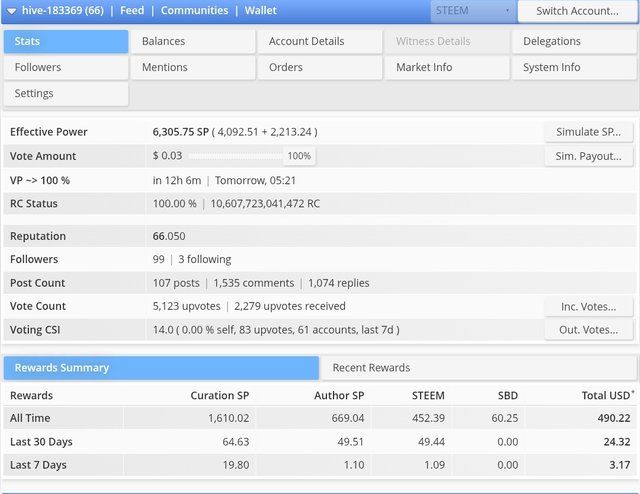Select the Stats tab
The width and height of the screenshot is (640, 494).
66,41
